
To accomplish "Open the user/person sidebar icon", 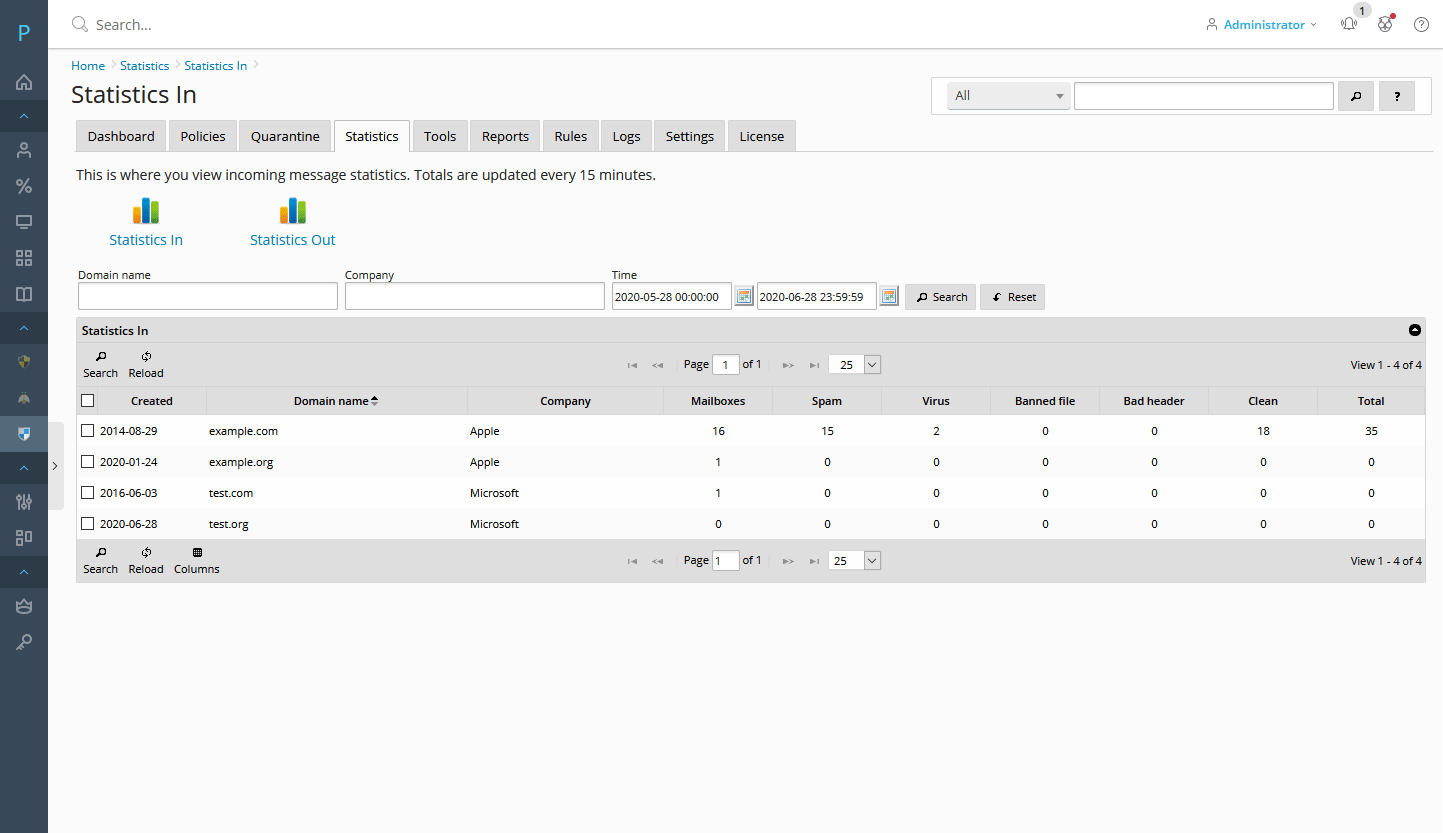I will pos(24,150).
